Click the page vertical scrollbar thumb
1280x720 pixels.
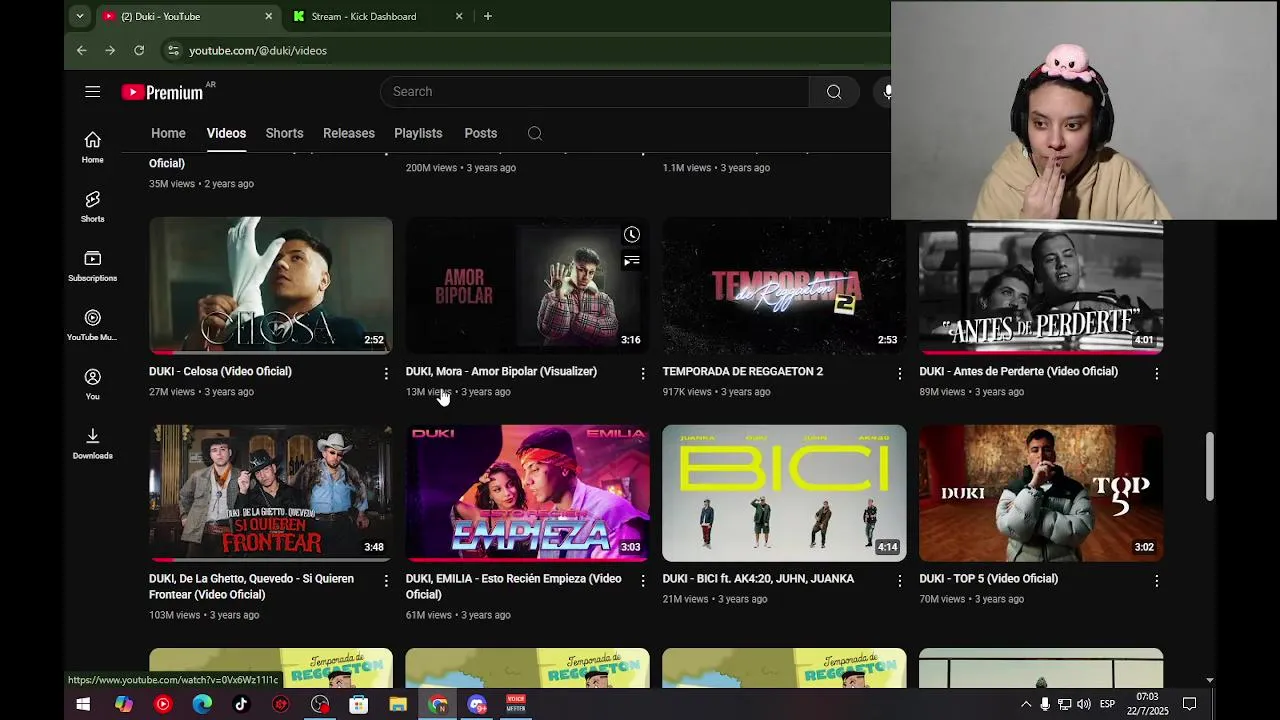point(1209,466)
